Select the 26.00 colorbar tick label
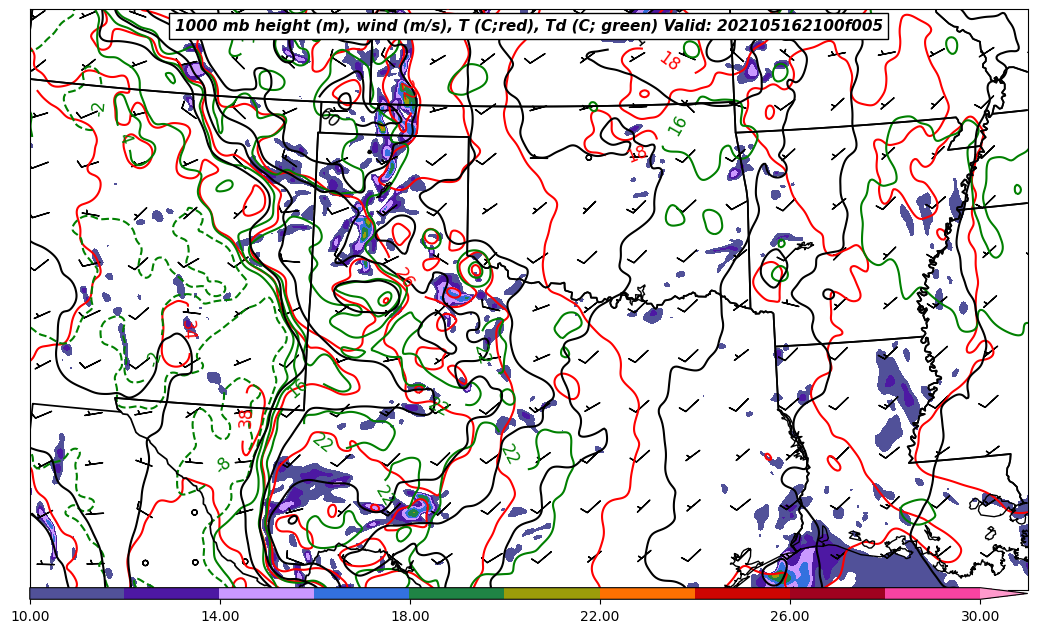The width and height of the screenshot is (1037, 633). (790, 616)
